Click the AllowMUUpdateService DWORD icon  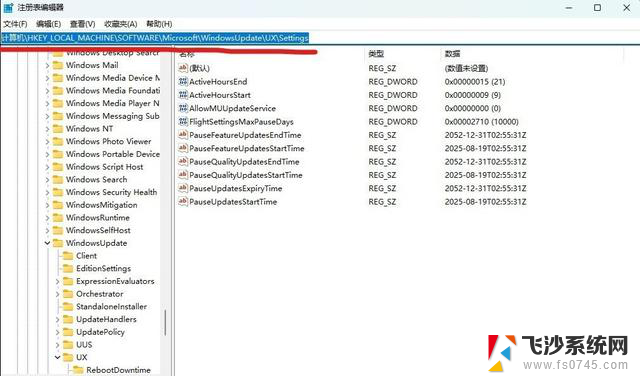point(183,108)
